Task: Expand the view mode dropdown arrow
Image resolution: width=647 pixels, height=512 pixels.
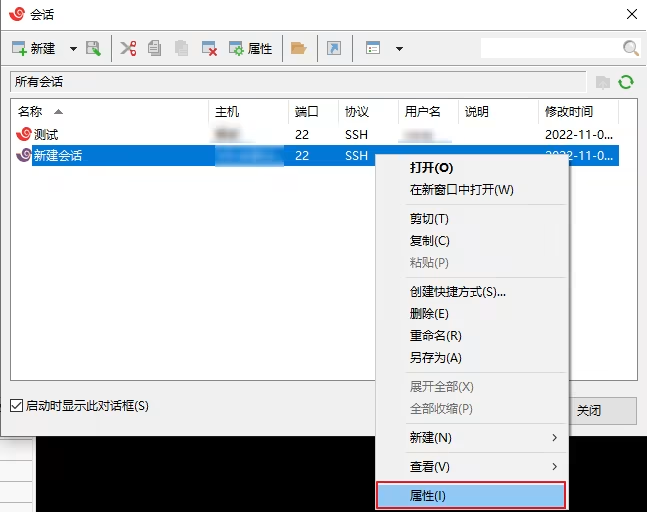Action: (399, 49)
